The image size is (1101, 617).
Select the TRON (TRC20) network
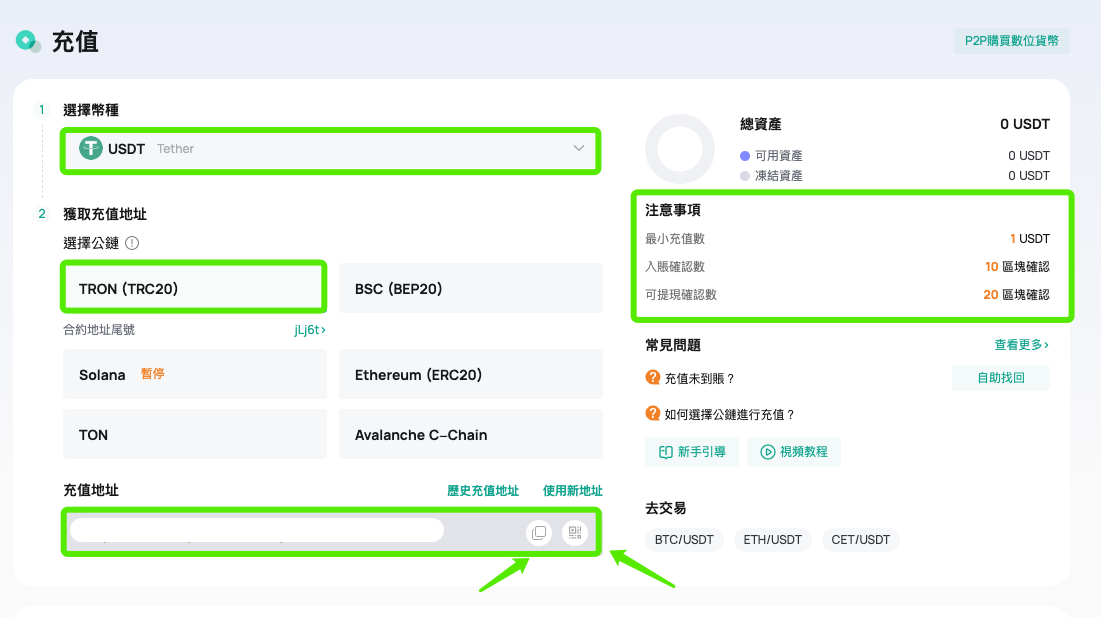[x=194, y=288]
